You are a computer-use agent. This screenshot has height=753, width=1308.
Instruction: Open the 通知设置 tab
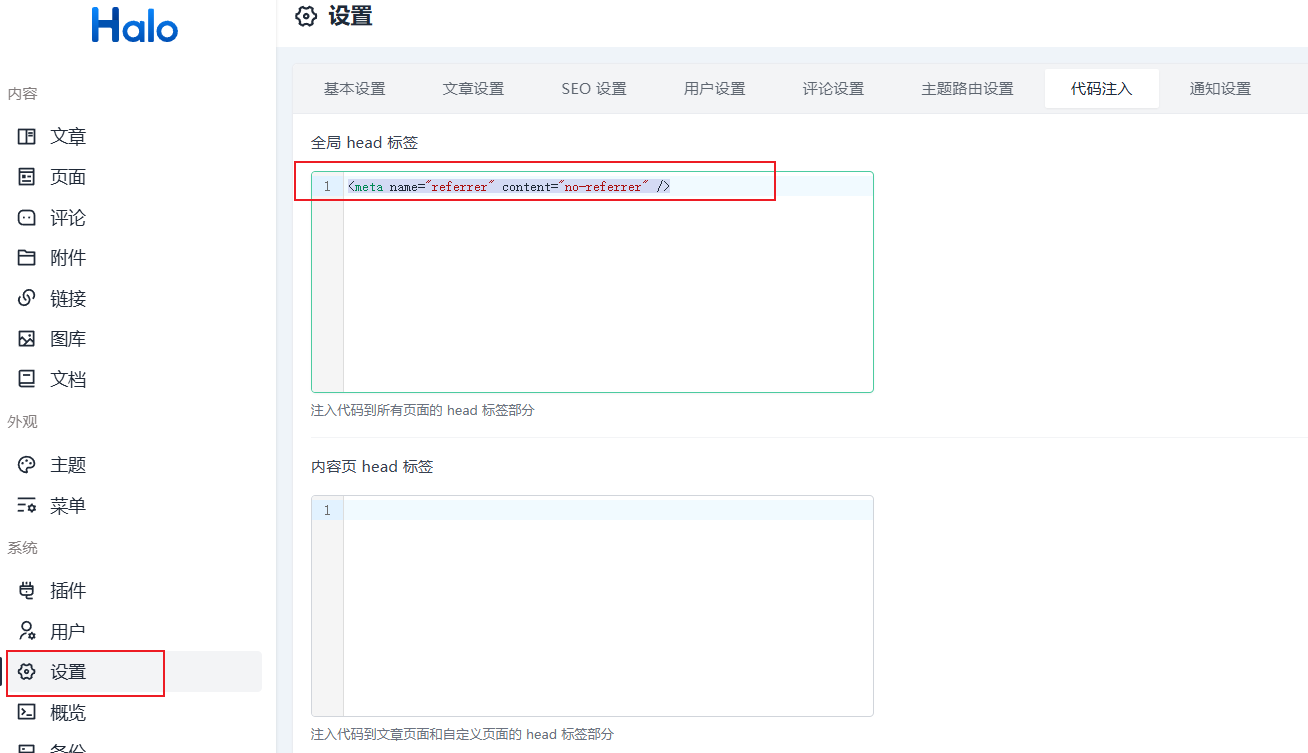click(1220, 89)
